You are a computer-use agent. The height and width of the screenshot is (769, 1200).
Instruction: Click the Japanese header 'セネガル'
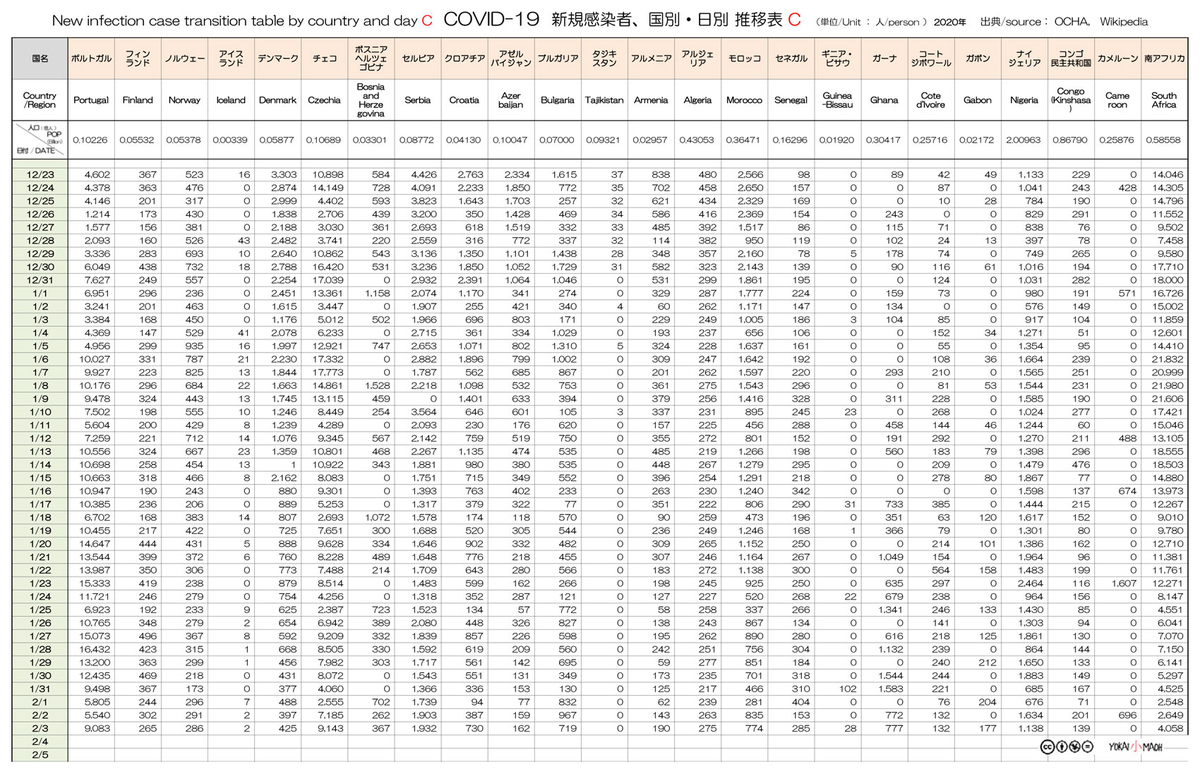(791, 60)
